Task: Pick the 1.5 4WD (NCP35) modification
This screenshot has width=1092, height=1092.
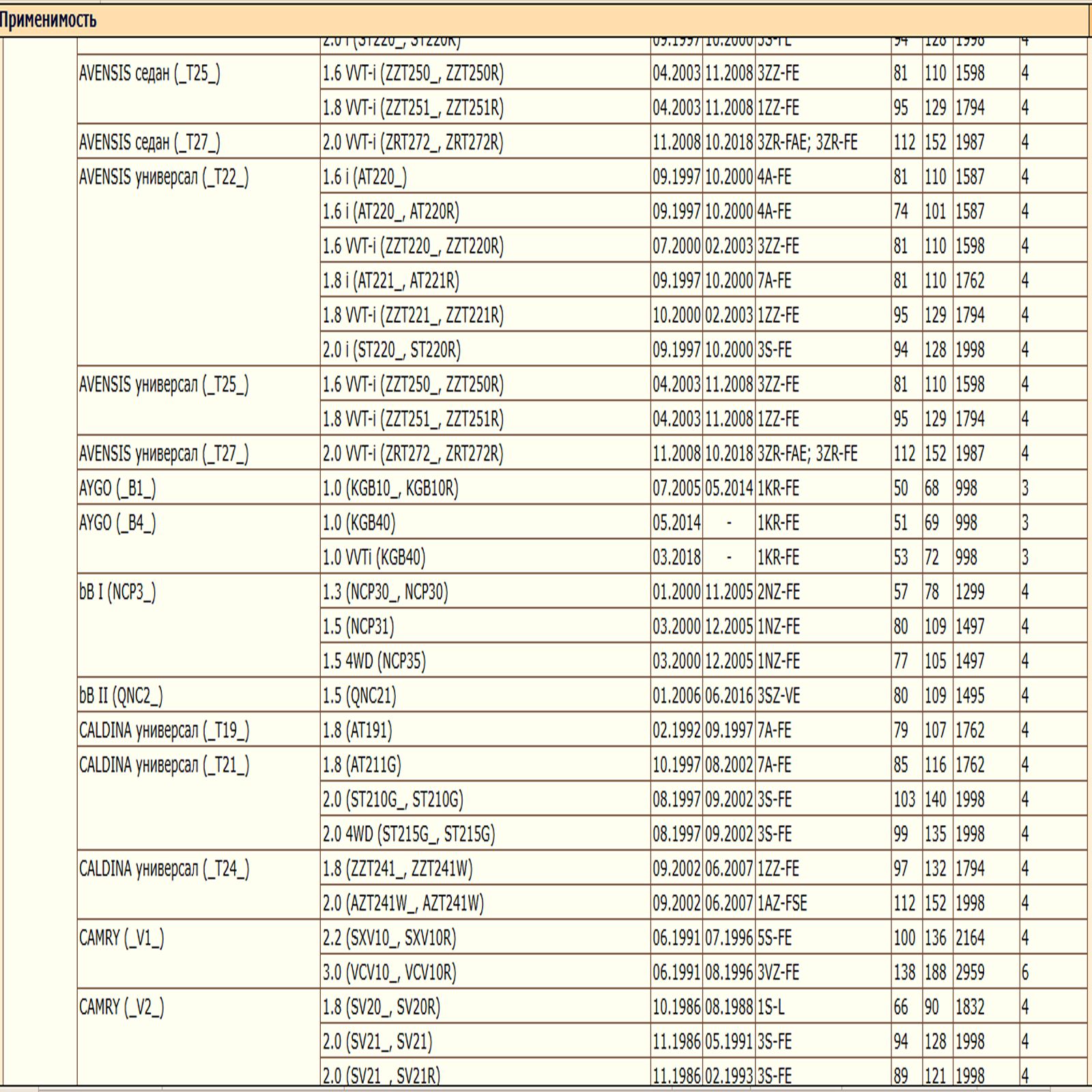Action: point(374,661)
